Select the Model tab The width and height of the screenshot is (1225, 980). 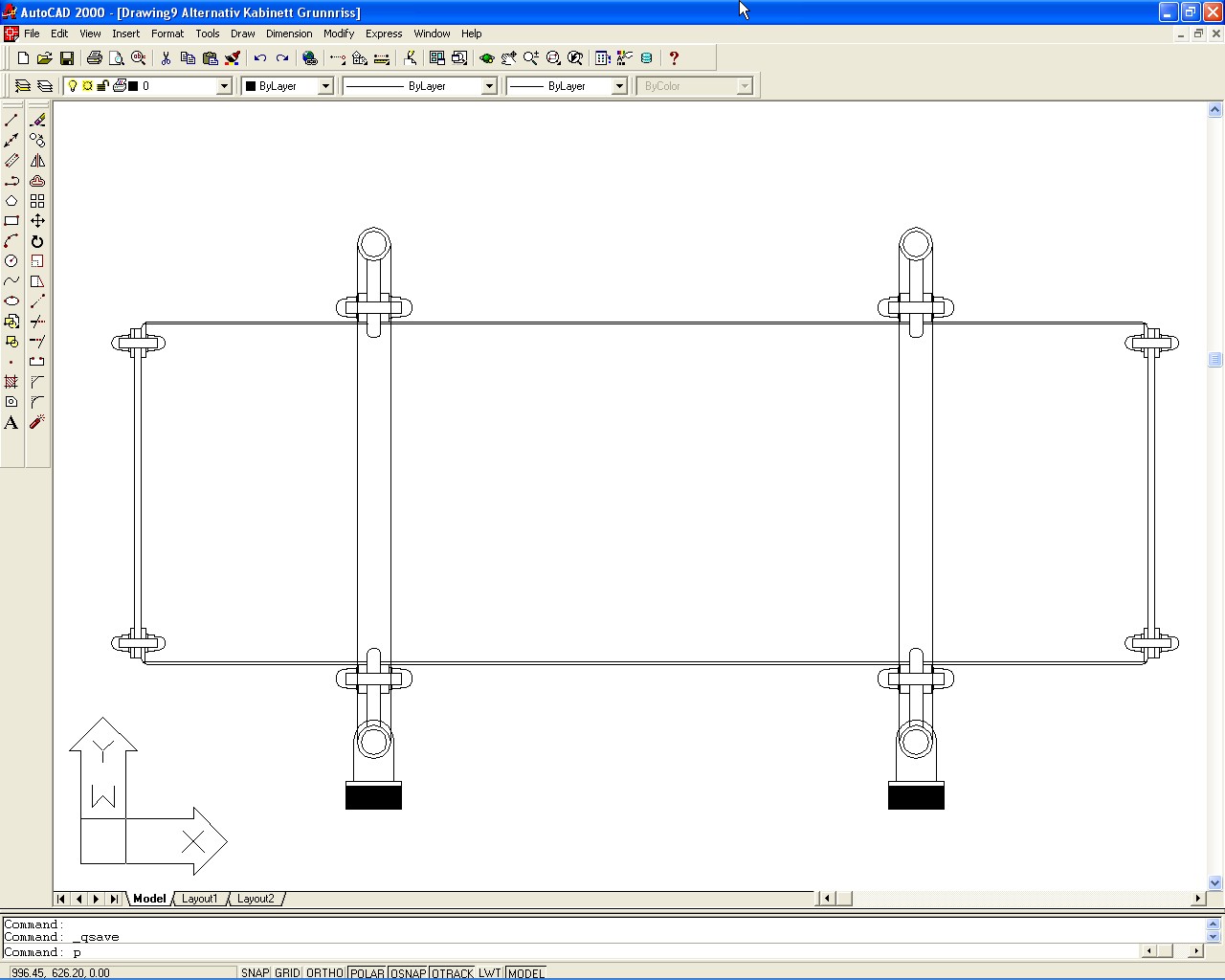tap(149, 899)
